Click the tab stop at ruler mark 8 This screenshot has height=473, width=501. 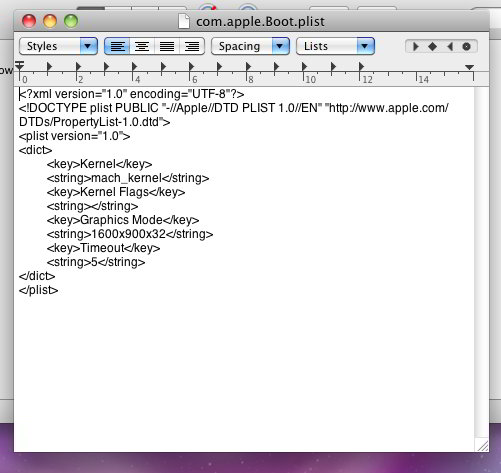pyautogui.click(x=248, y=67)
